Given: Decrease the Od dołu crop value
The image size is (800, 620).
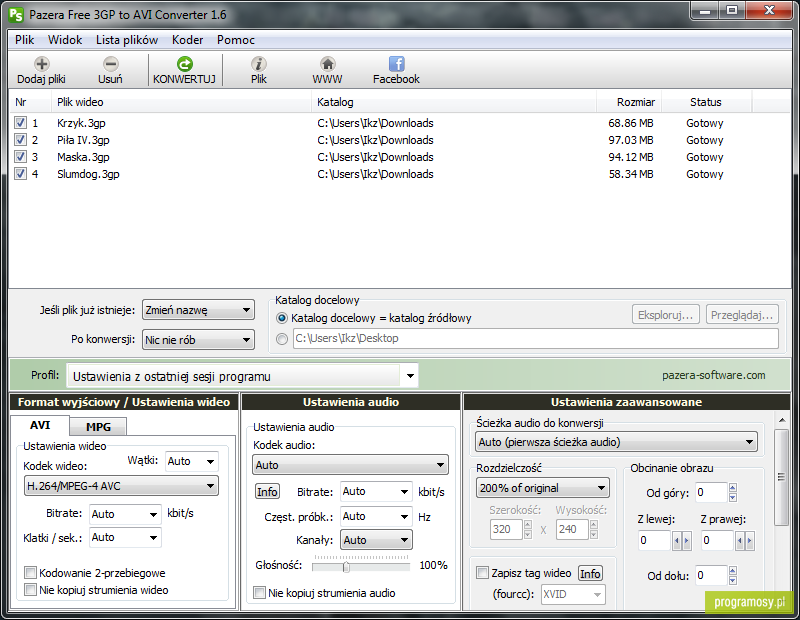Looking at the screenshot, I should point(733,581).
